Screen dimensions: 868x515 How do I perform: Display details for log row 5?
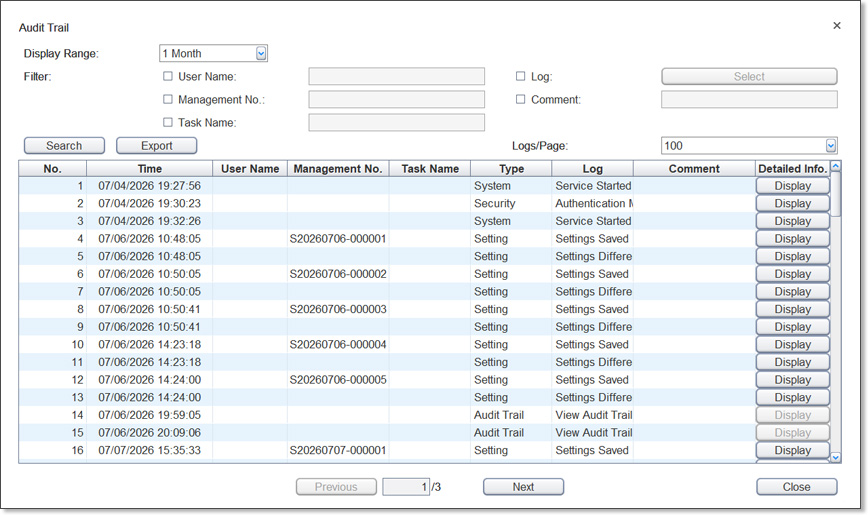tap(793, 256)
